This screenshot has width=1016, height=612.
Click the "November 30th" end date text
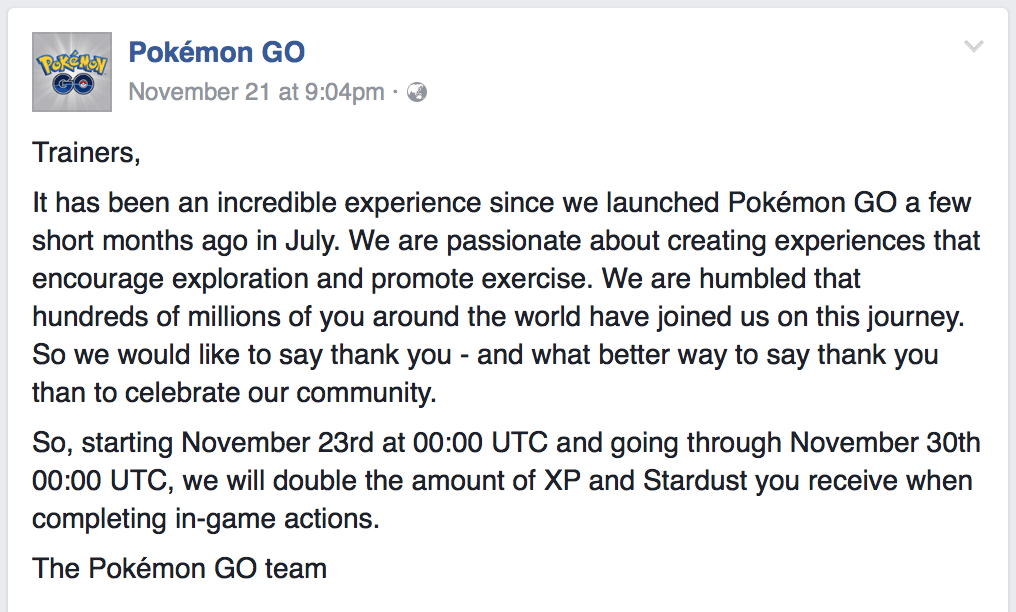coord(884,443)
